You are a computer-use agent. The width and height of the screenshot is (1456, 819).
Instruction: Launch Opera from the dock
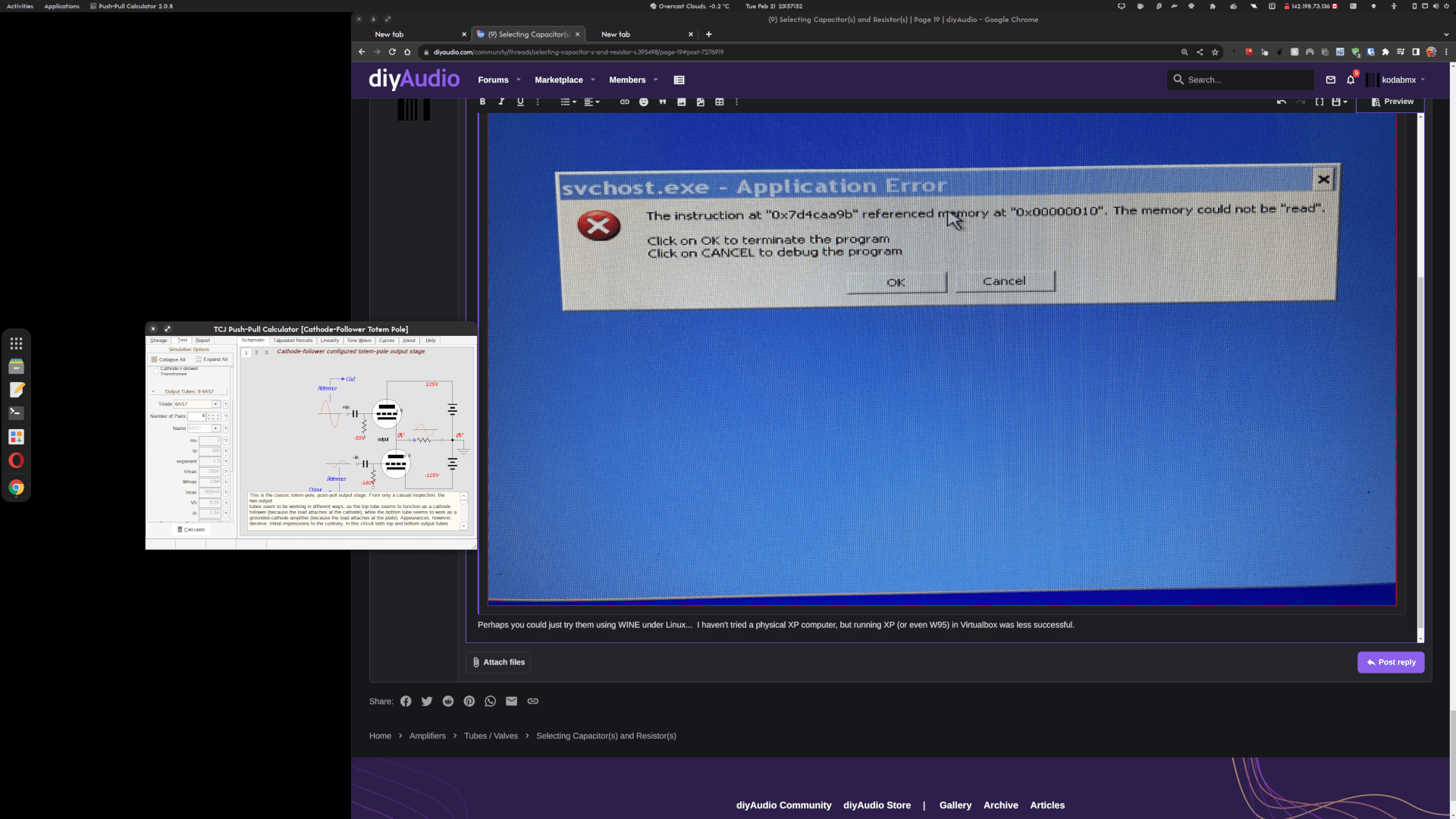[16, 460]
